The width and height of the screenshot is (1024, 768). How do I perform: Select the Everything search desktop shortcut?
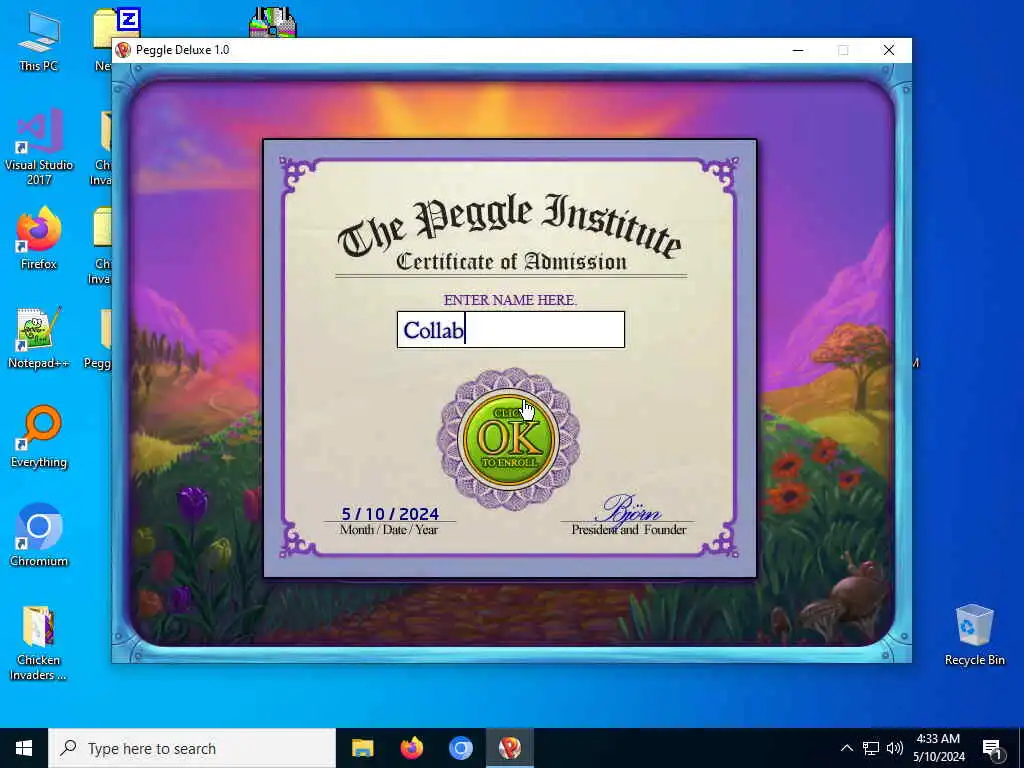(39, 437)
